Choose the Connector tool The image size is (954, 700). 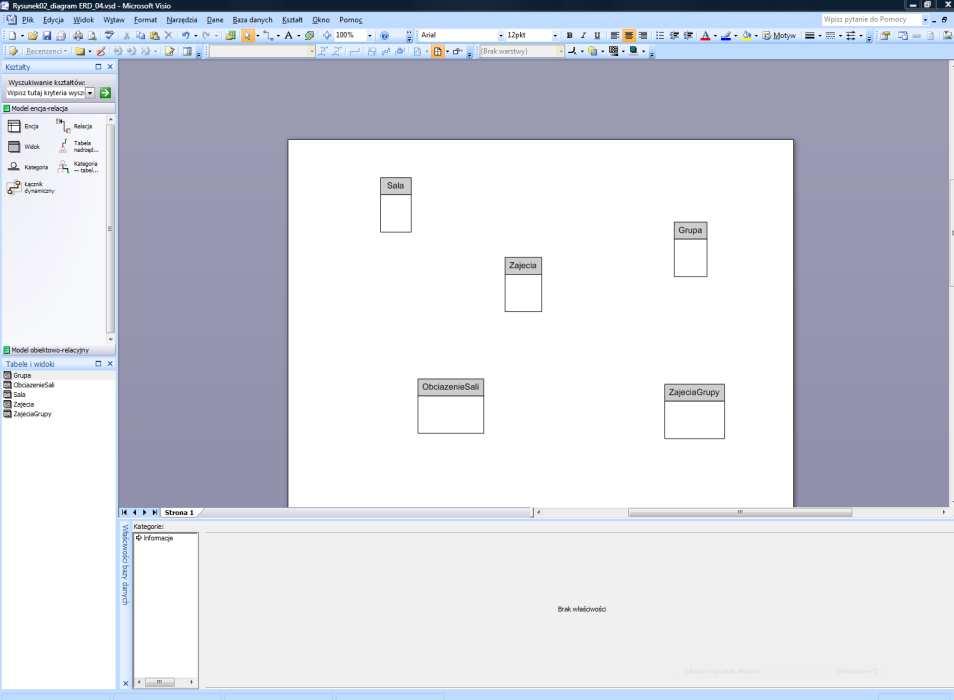[268, 35]
